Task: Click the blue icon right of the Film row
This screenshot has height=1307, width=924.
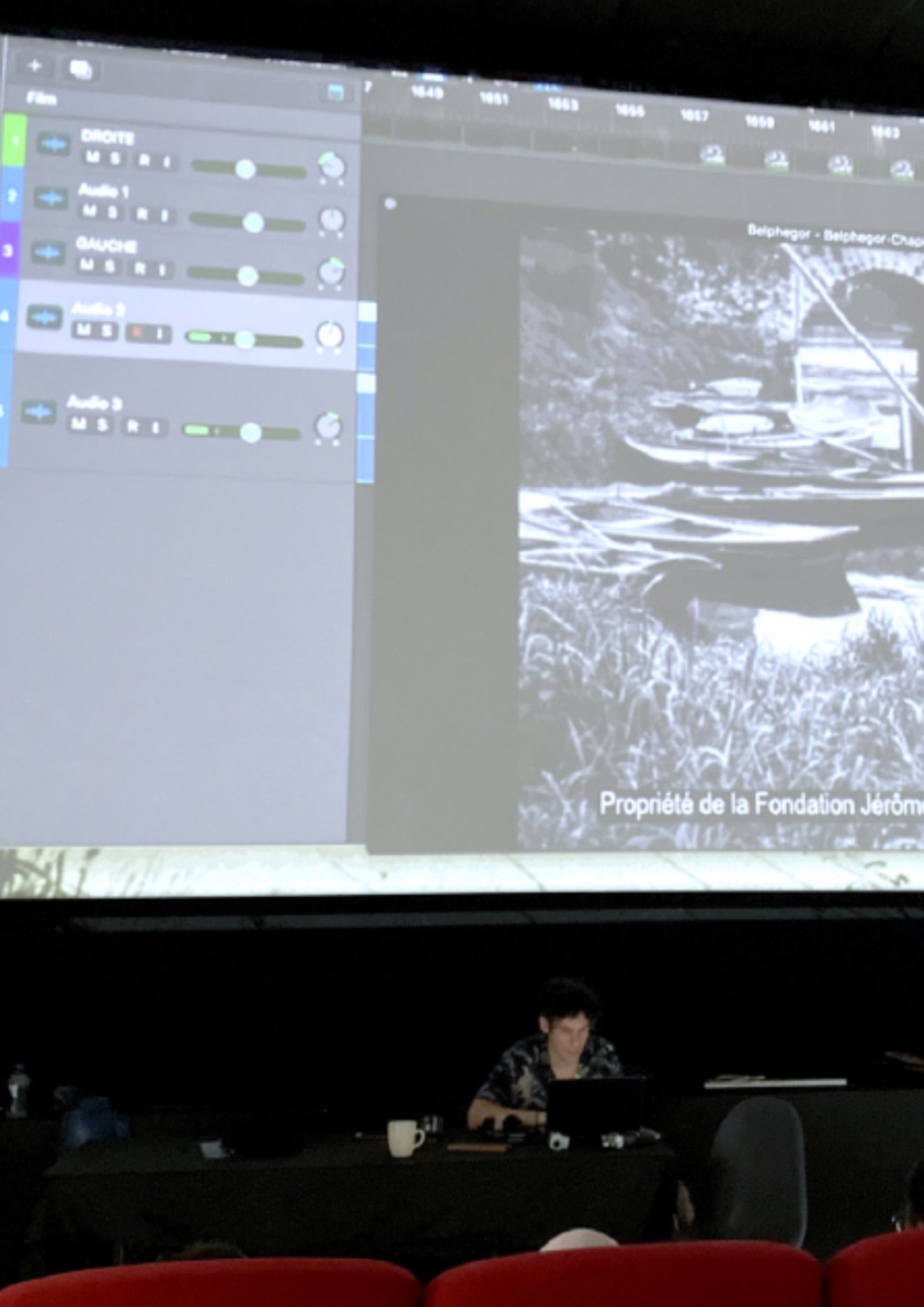Action: (335, 93)
